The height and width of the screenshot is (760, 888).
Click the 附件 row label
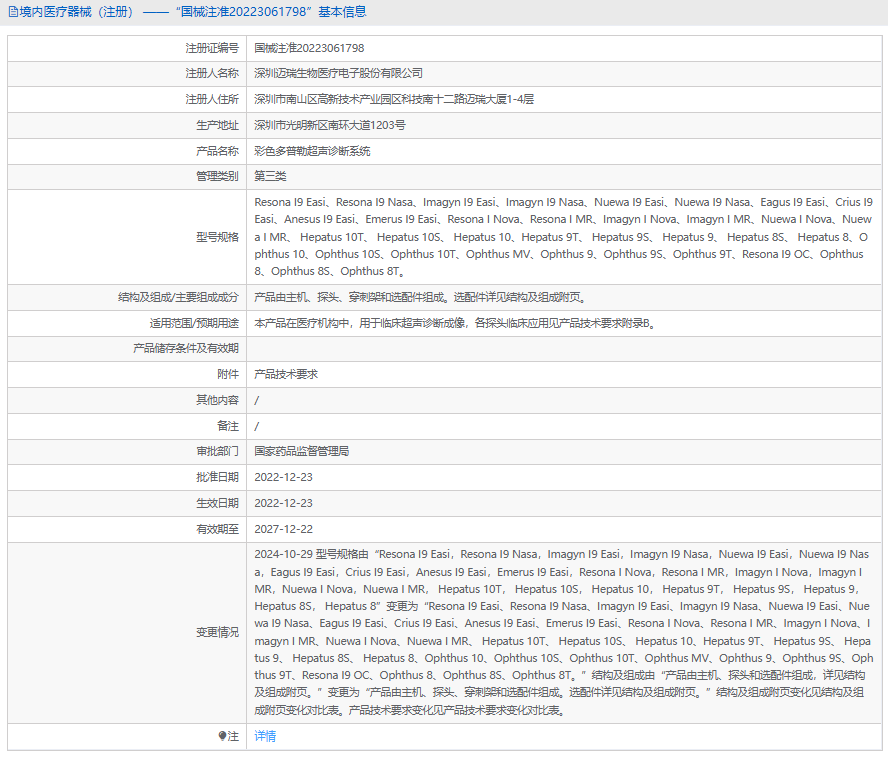[x=228, y=374]
